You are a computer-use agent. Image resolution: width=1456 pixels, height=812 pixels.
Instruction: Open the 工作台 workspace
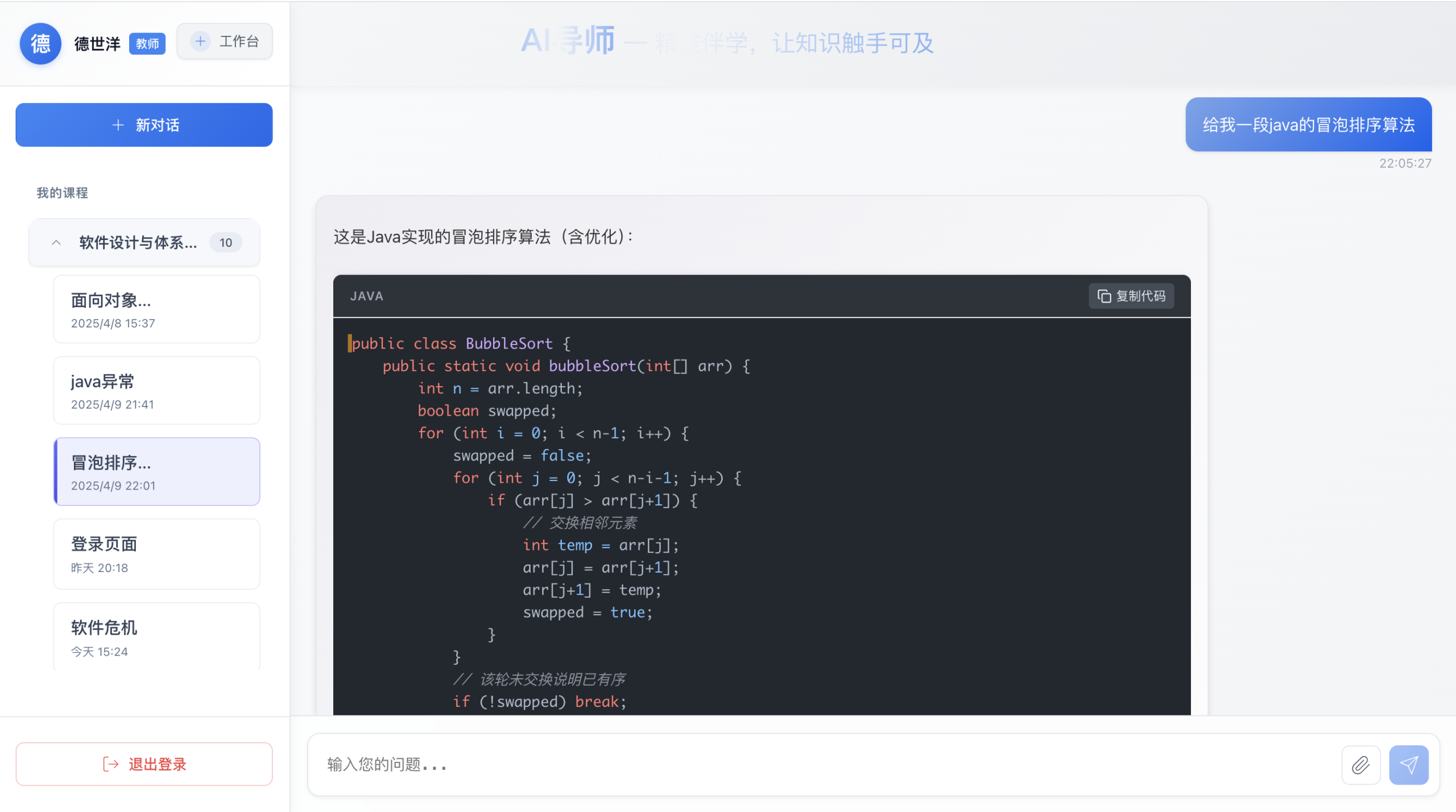pyautogui.click(x=225, y=41)
